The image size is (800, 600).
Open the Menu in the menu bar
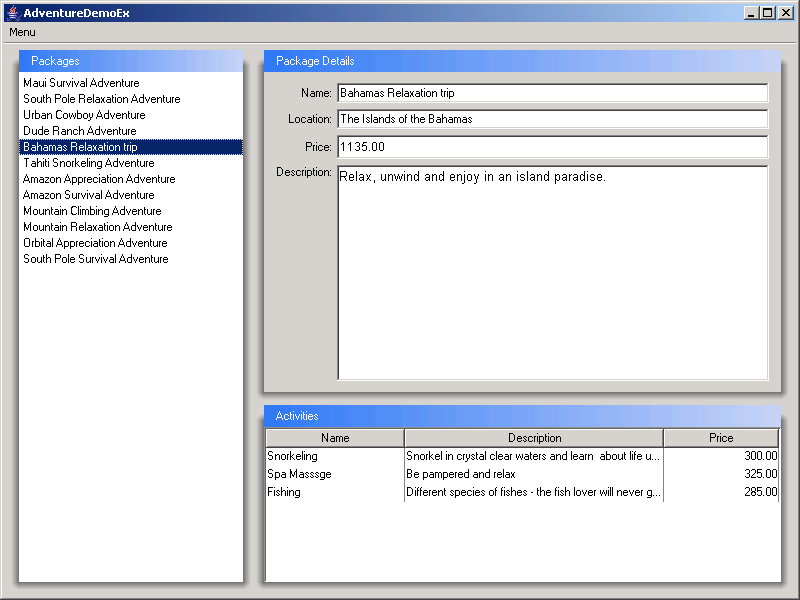pyautogui.click(x=22, y=32)
